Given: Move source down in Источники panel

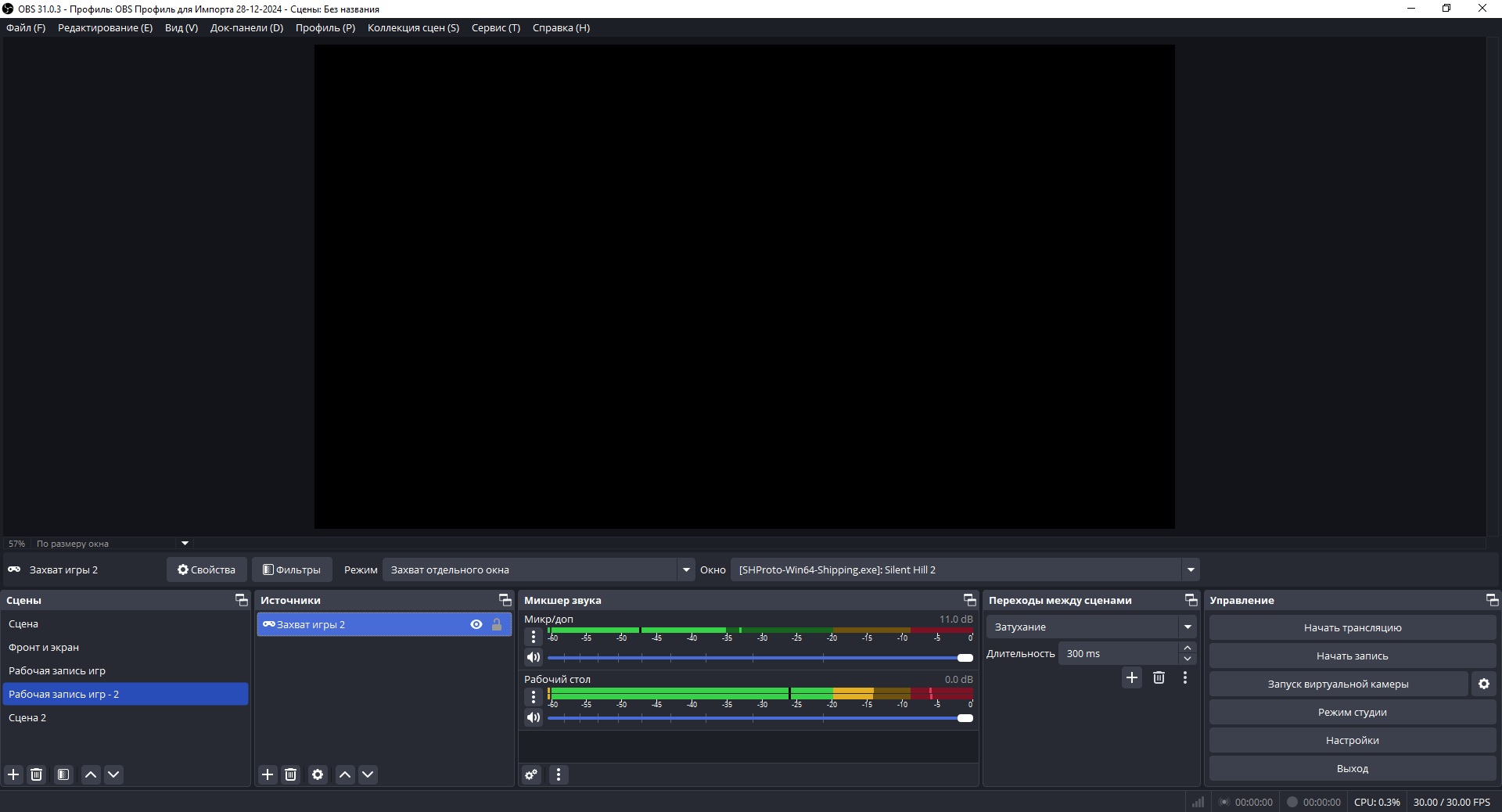Looking at the screenshot, I should [x=368, y=774].
